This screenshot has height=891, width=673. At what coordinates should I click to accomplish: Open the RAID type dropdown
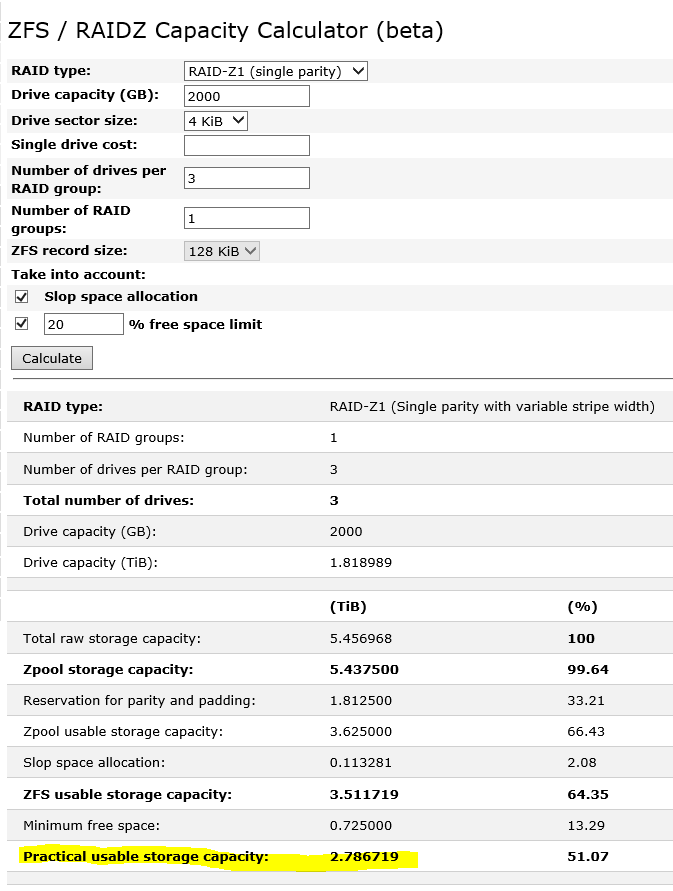pyautogui.click(x=277, y=71)
